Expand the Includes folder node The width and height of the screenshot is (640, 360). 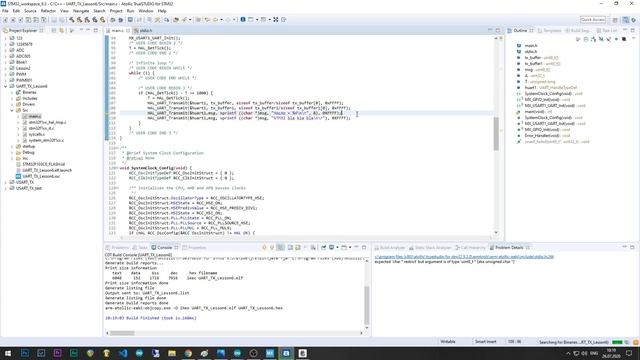point(12,98)
